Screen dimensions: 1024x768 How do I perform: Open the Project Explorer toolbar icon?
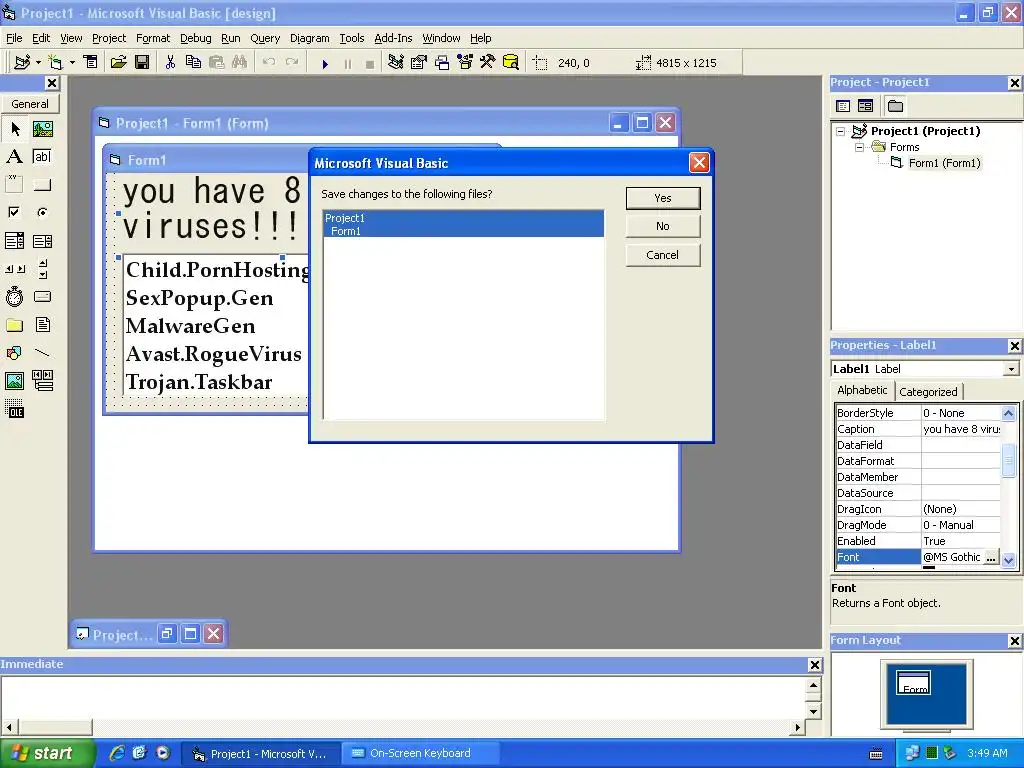[395, 63]
